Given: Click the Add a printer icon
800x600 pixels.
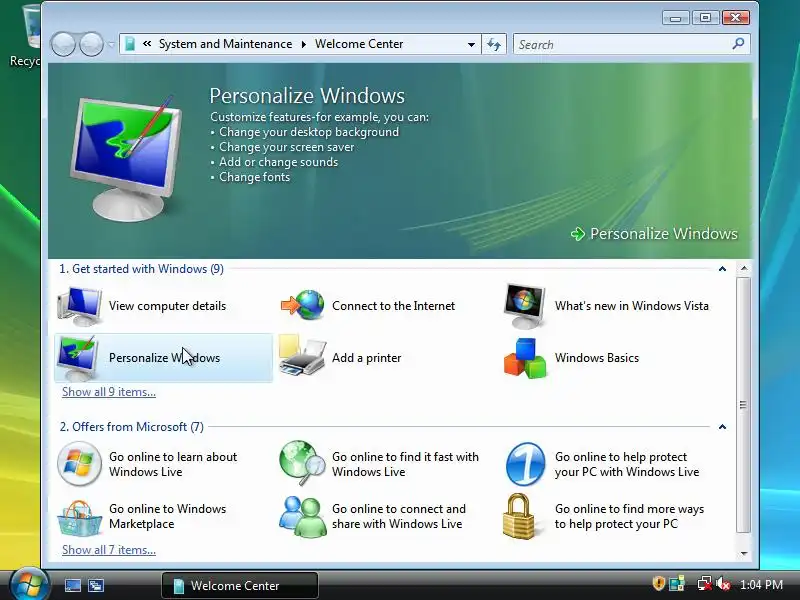Looking at the screenshot, I should click(303, 356).
